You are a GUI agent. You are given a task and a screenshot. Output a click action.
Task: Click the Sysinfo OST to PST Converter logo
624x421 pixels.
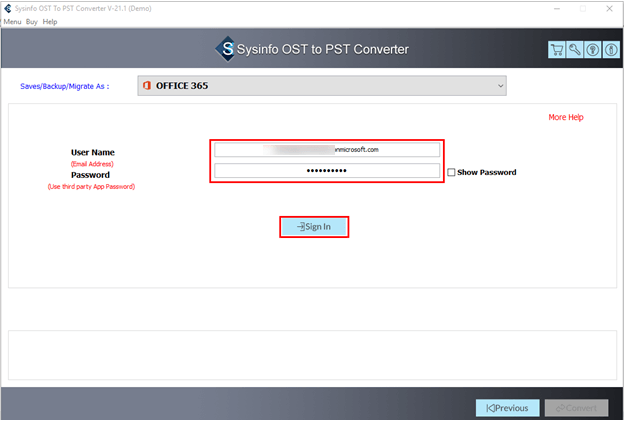coord(312,49)
